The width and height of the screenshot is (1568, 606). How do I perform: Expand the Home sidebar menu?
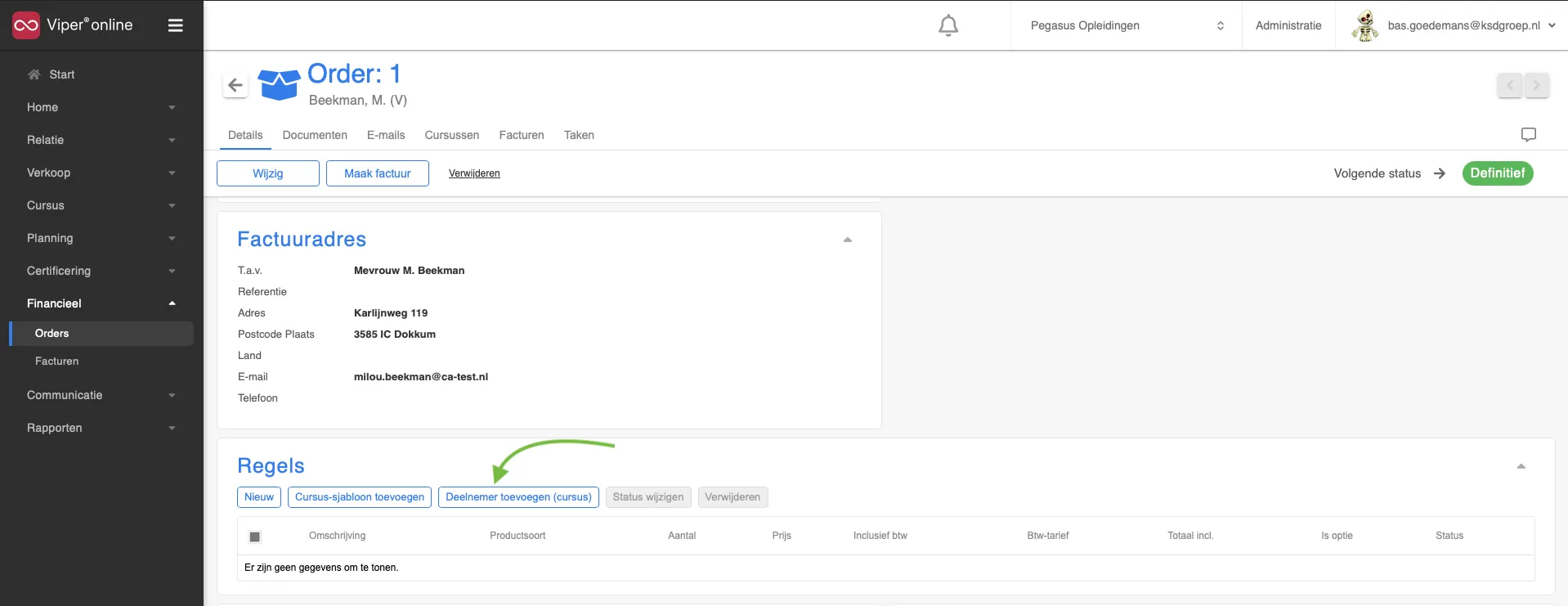click(x=101, y=107)
